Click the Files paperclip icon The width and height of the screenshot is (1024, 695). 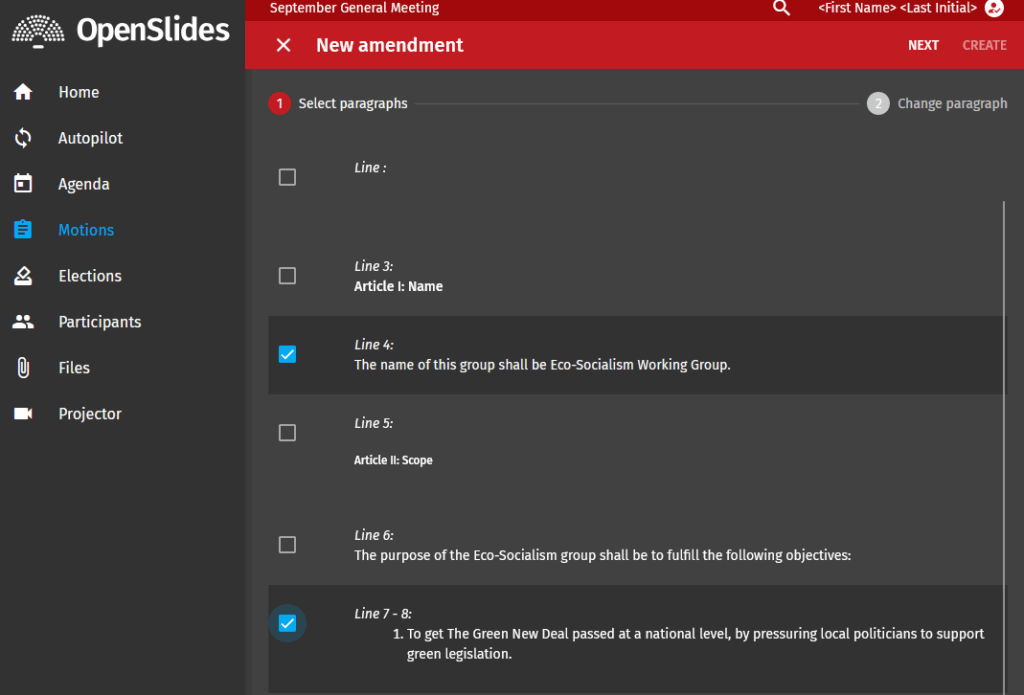click(23, 368)
